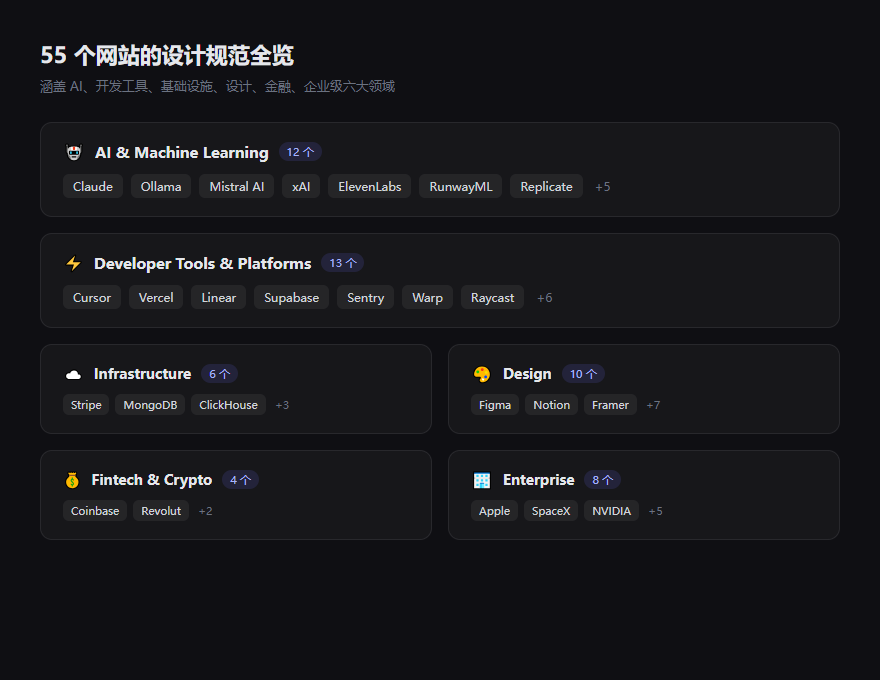Expand the +6 more developer tools
This screenshot has width=880, height=680.
tap(544, 298)
